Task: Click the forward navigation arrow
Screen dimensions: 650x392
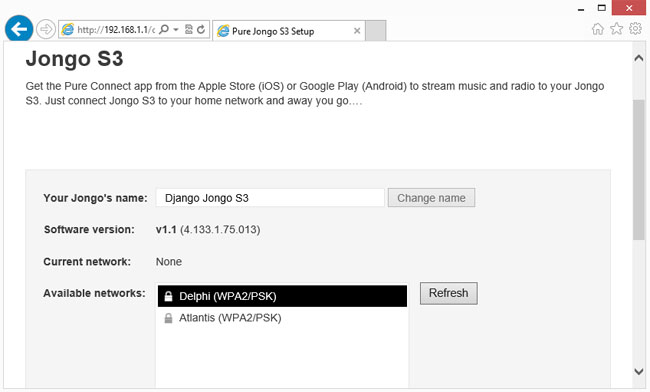Action: [x=46, y=29]
